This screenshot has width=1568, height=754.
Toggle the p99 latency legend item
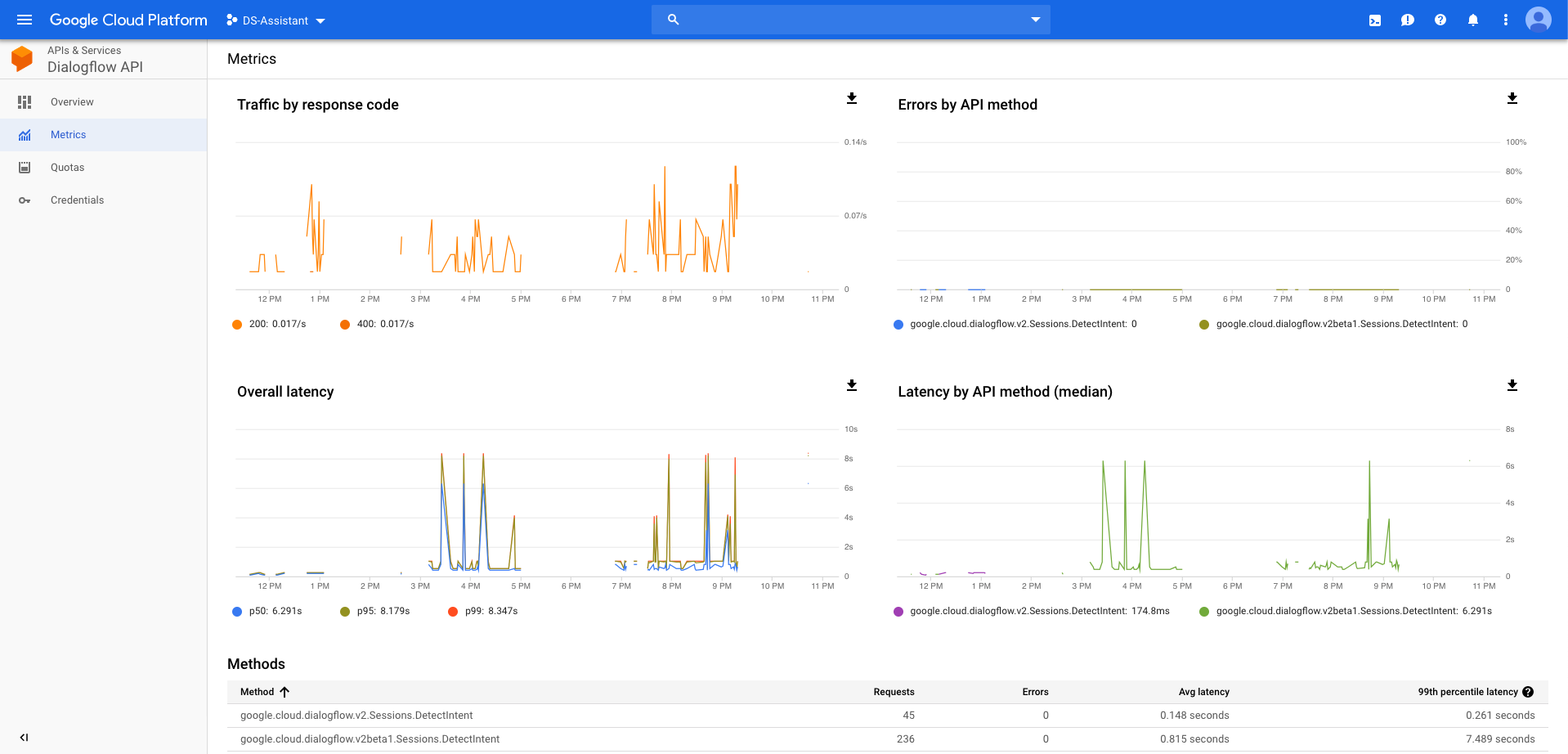(483, 611)
